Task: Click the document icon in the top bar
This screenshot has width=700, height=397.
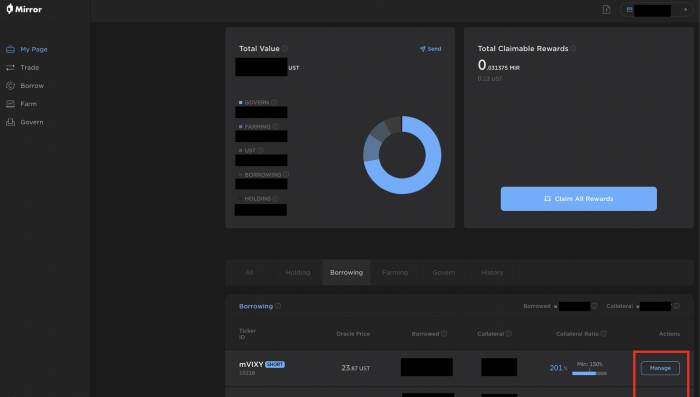Action: tap(606, 9)
